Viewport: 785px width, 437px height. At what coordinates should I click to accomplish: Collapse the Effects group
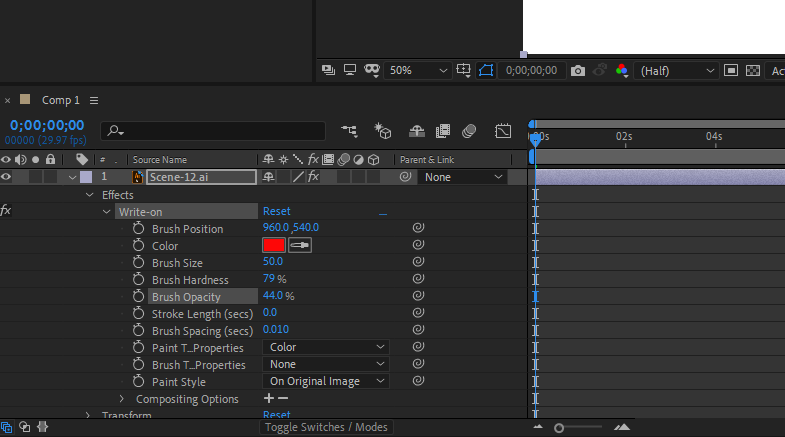tap(90, 195)
